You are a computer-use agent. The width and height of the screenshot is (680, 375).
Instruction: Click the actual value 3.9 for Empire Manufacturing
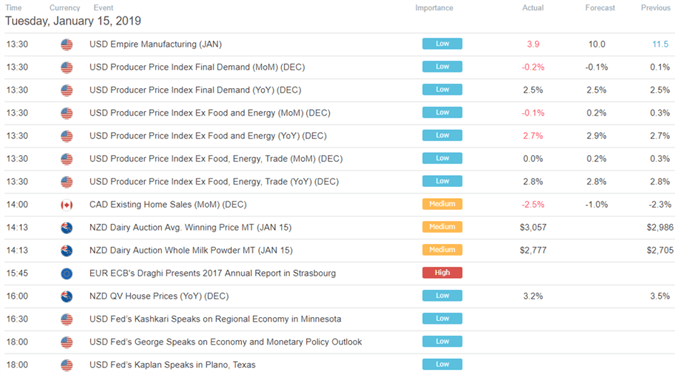click(533, 44)
